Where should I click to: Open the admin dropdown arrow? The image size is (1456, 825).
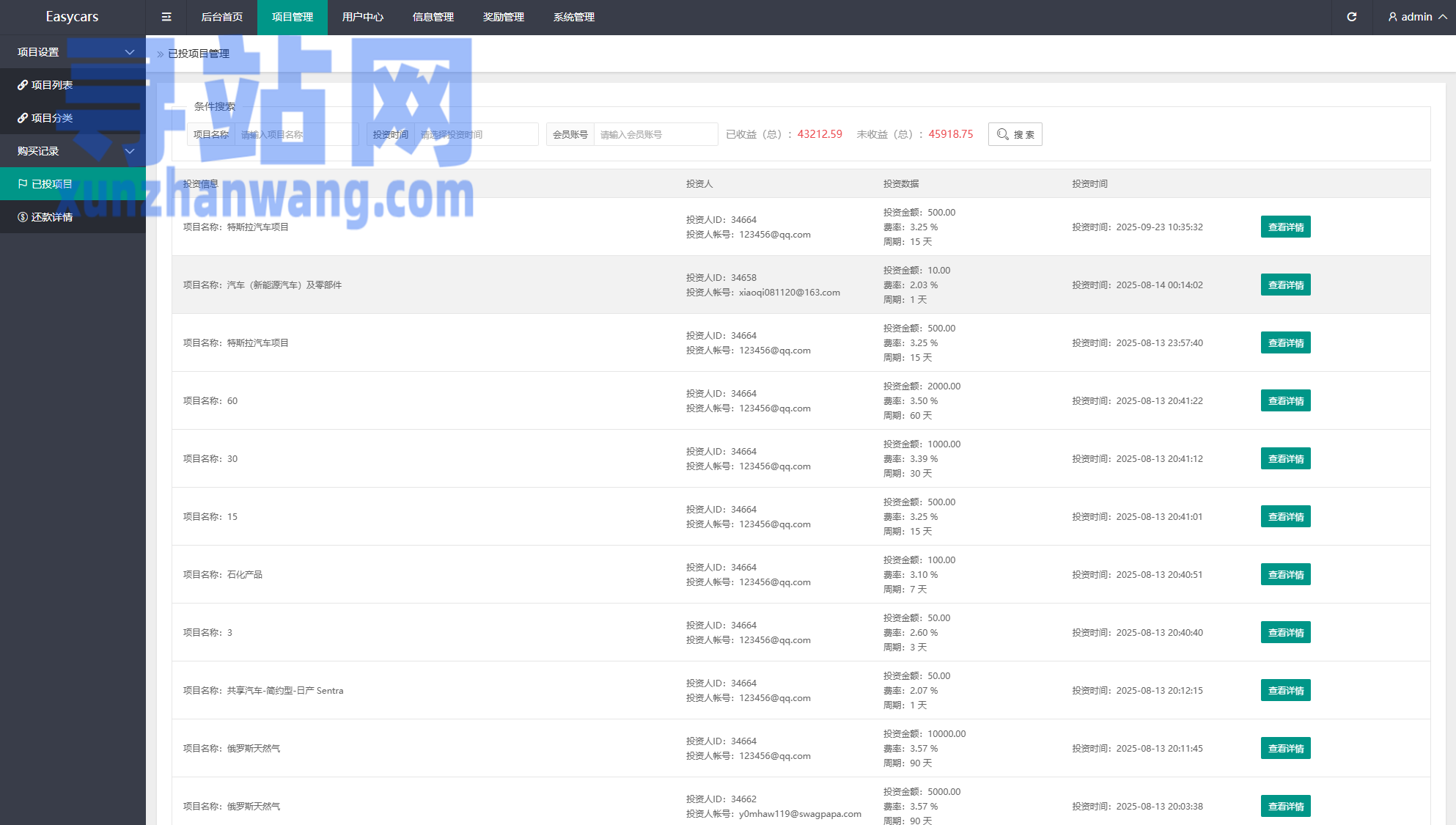pyautogui.click(x=1443, y=17)
